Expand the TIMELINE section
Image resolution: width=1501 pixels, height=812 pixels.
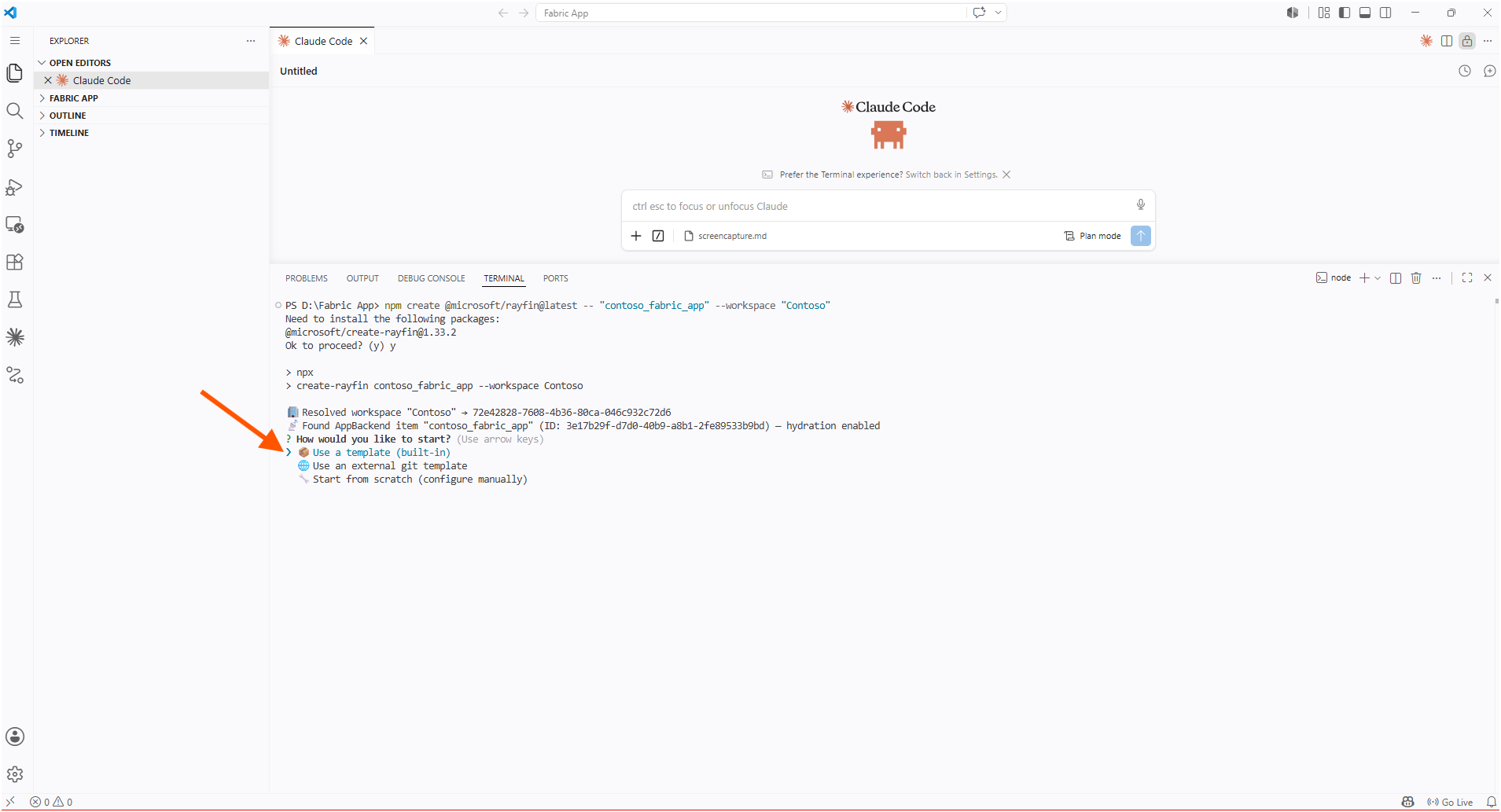(153, 133)
